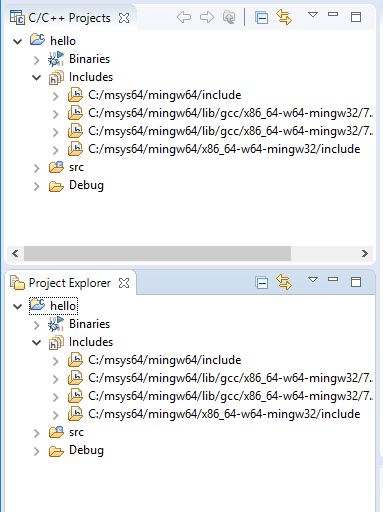Expand src folder in Project Explorer

(x=37, y=433)
